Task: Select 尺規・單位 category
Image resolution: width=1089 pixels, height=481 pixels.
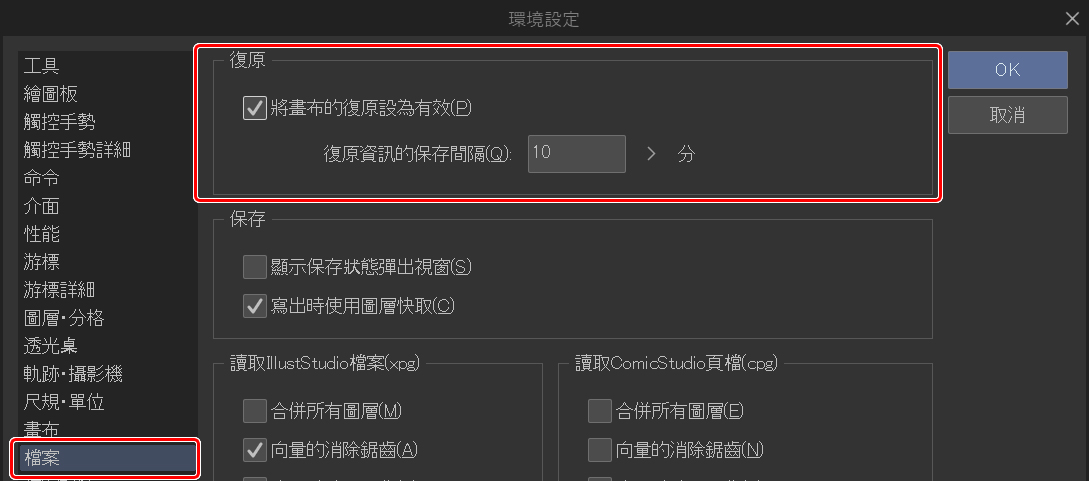Action: coord(64,402)
